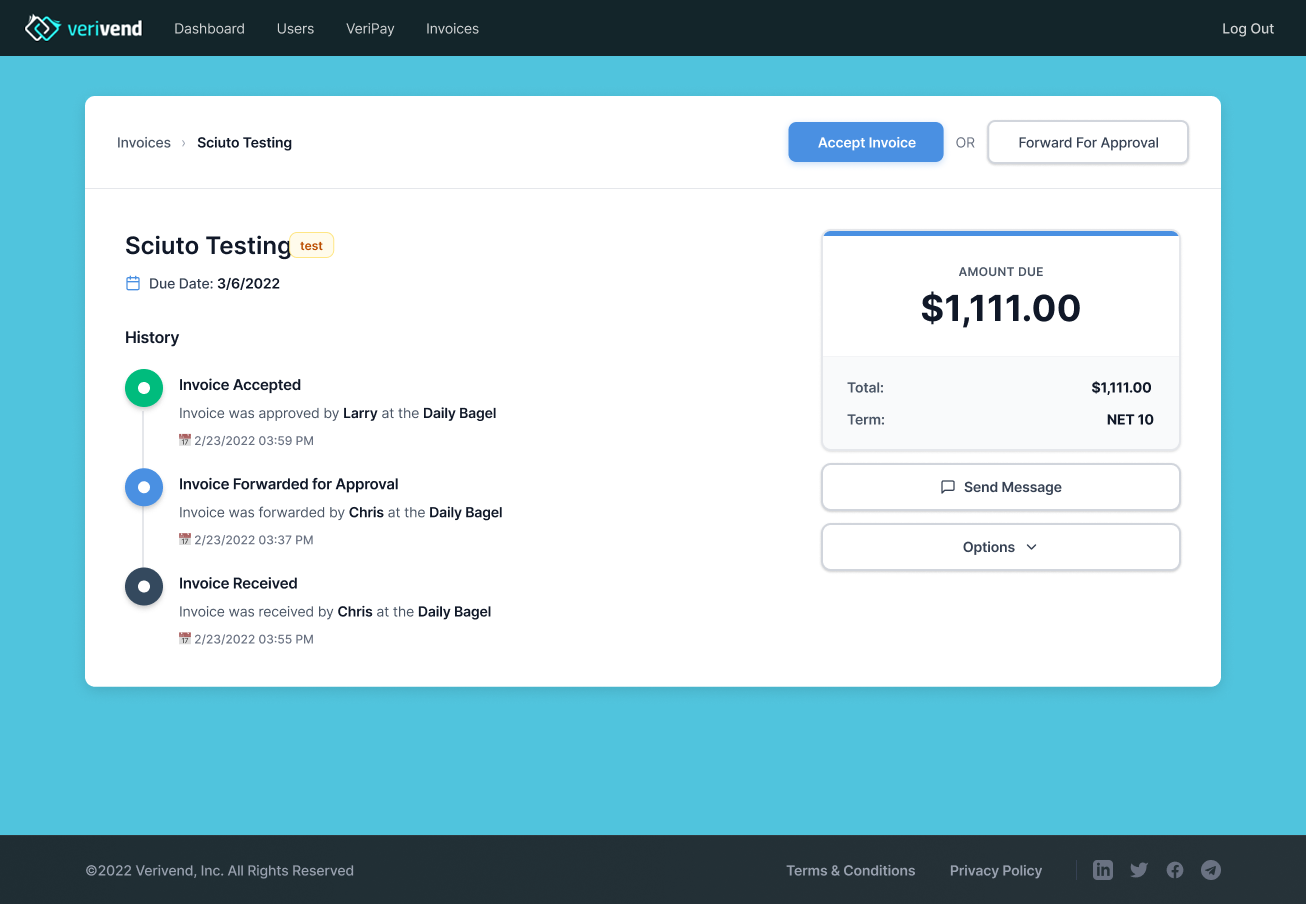Click Log Out in the top bar
The width and height of the screenshot is (1306, 904).
pyautogui.click(x=1248, y=28)
